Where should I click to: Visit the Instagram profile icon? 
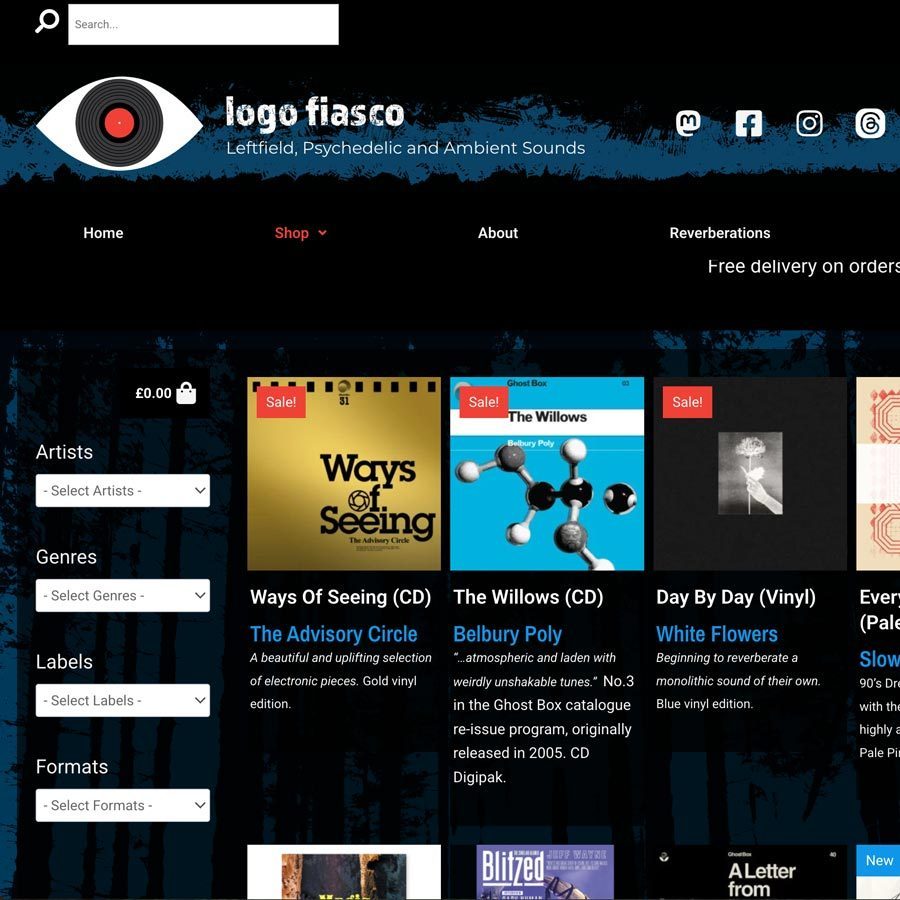coord(809,123)
